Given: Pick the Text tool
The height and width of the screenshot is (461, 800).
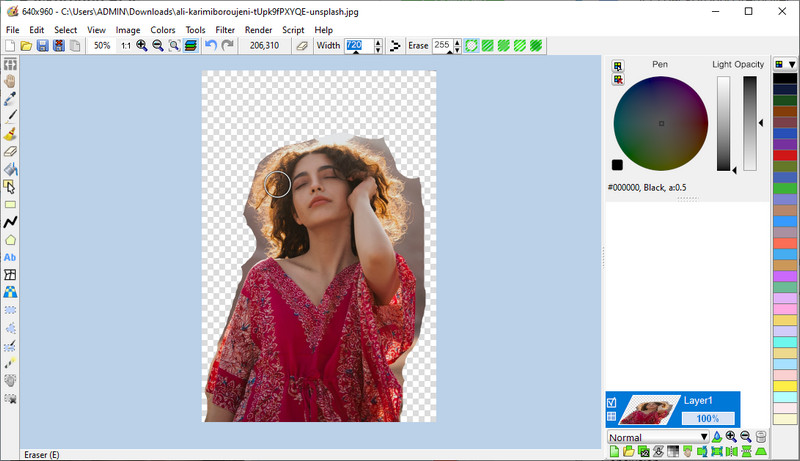Looking at the screenshot, I should [11, 257].
